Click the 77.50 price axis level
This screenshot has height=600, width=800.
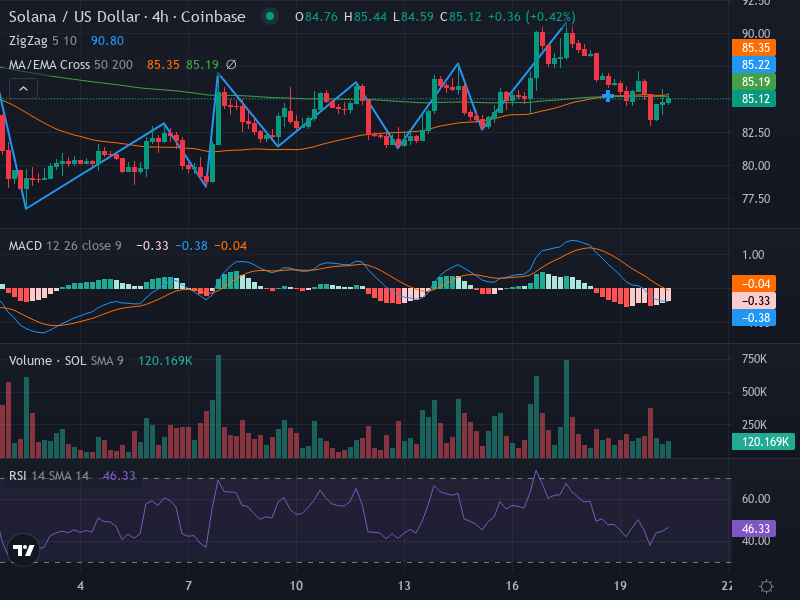click(x=756, y=199)
